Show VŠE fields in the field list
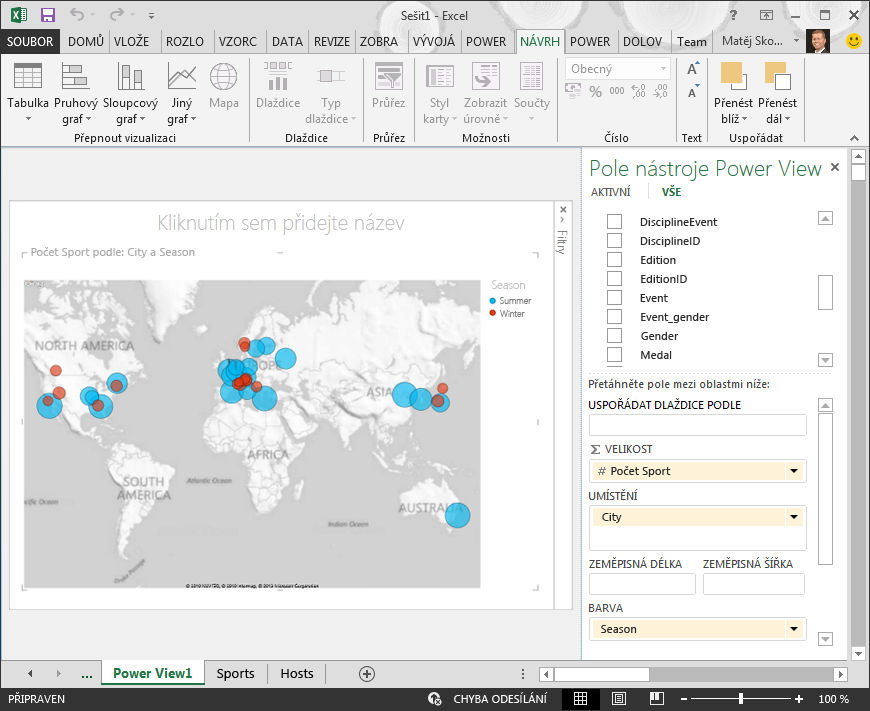This screenshot has width=870, height=711. tap(671, 192)
